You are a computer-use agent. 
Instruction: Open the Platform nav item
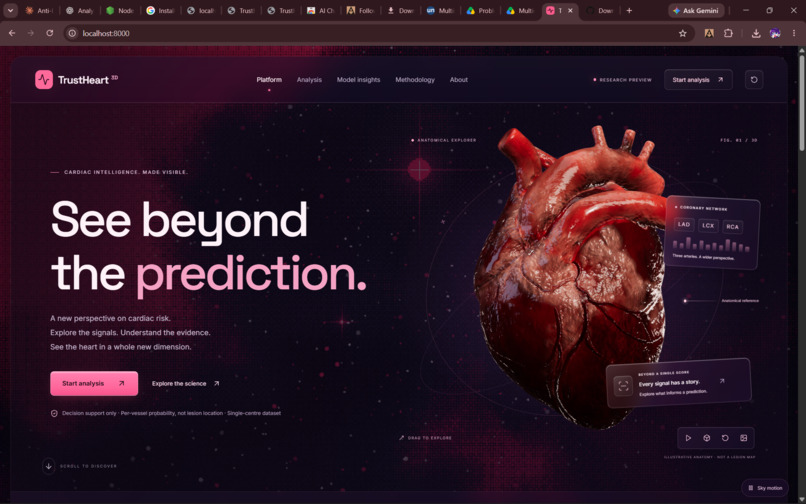pos(269,80)
